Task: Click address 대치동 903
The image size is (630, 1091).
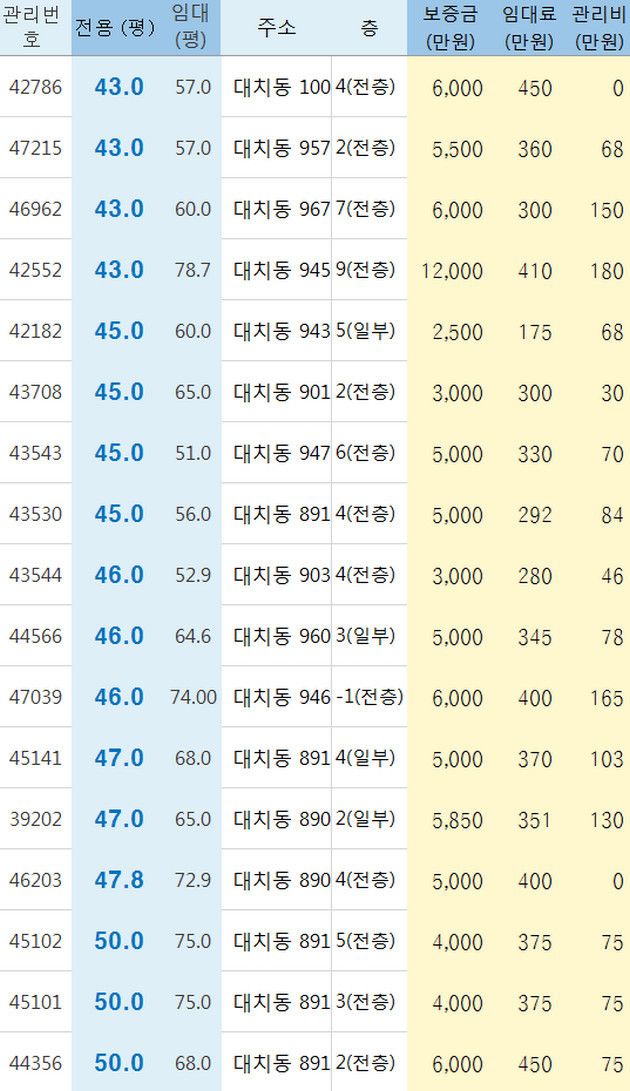Action: (x=282, y=575)
